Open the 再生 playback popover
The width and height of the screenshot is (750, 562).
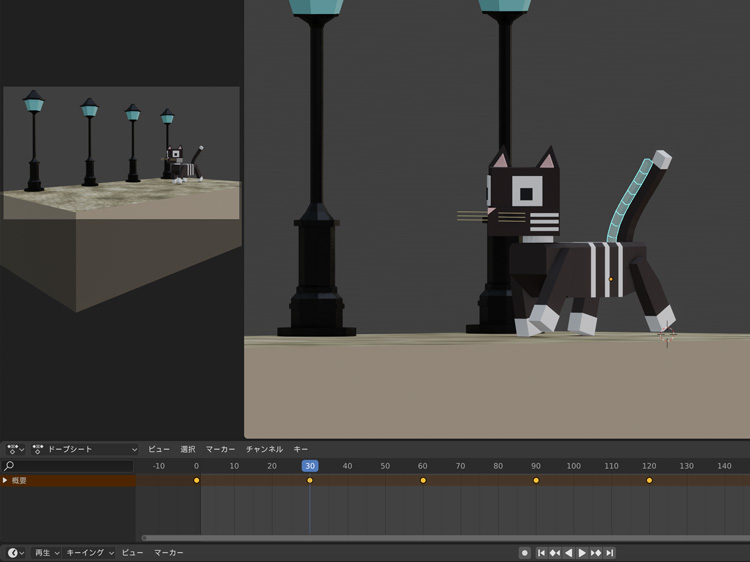tap(47, 553)
